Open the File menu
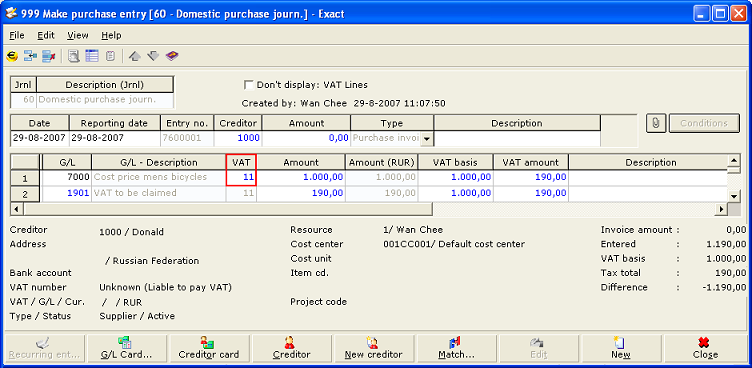This screenshot has height=368, width=752. pyautogui.click(x=17, y=36)
